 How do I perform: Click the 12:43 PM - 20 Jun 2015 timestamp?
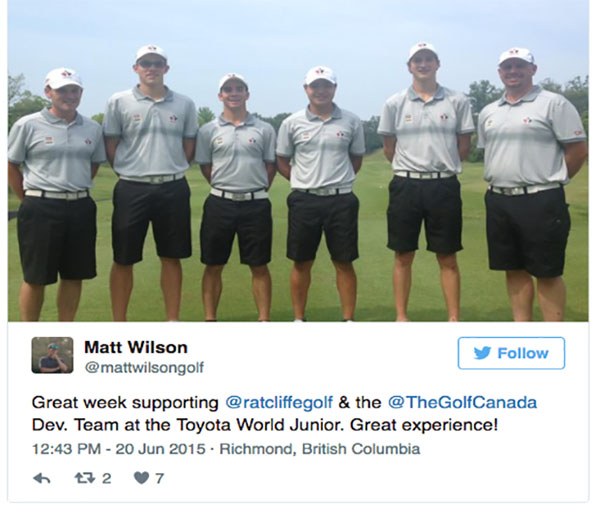tap(119, 449)
